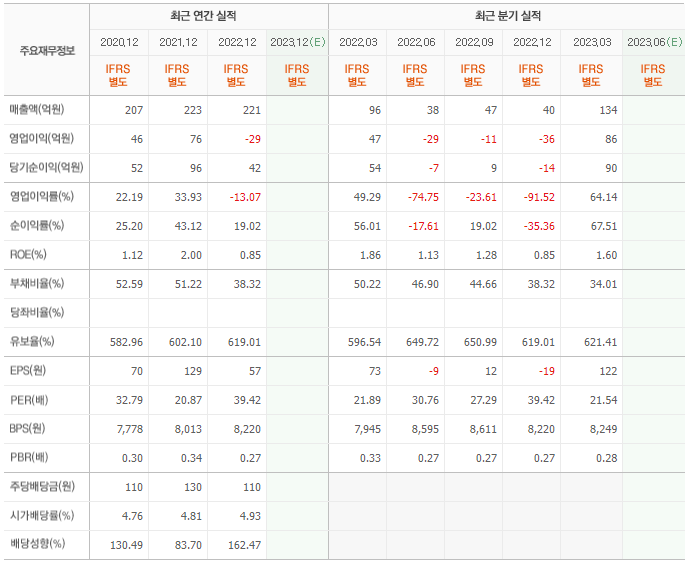This screenshot has width=689, height=563.
Task: Select the 최근 연간 실적 header
Action: click(203, 16)
